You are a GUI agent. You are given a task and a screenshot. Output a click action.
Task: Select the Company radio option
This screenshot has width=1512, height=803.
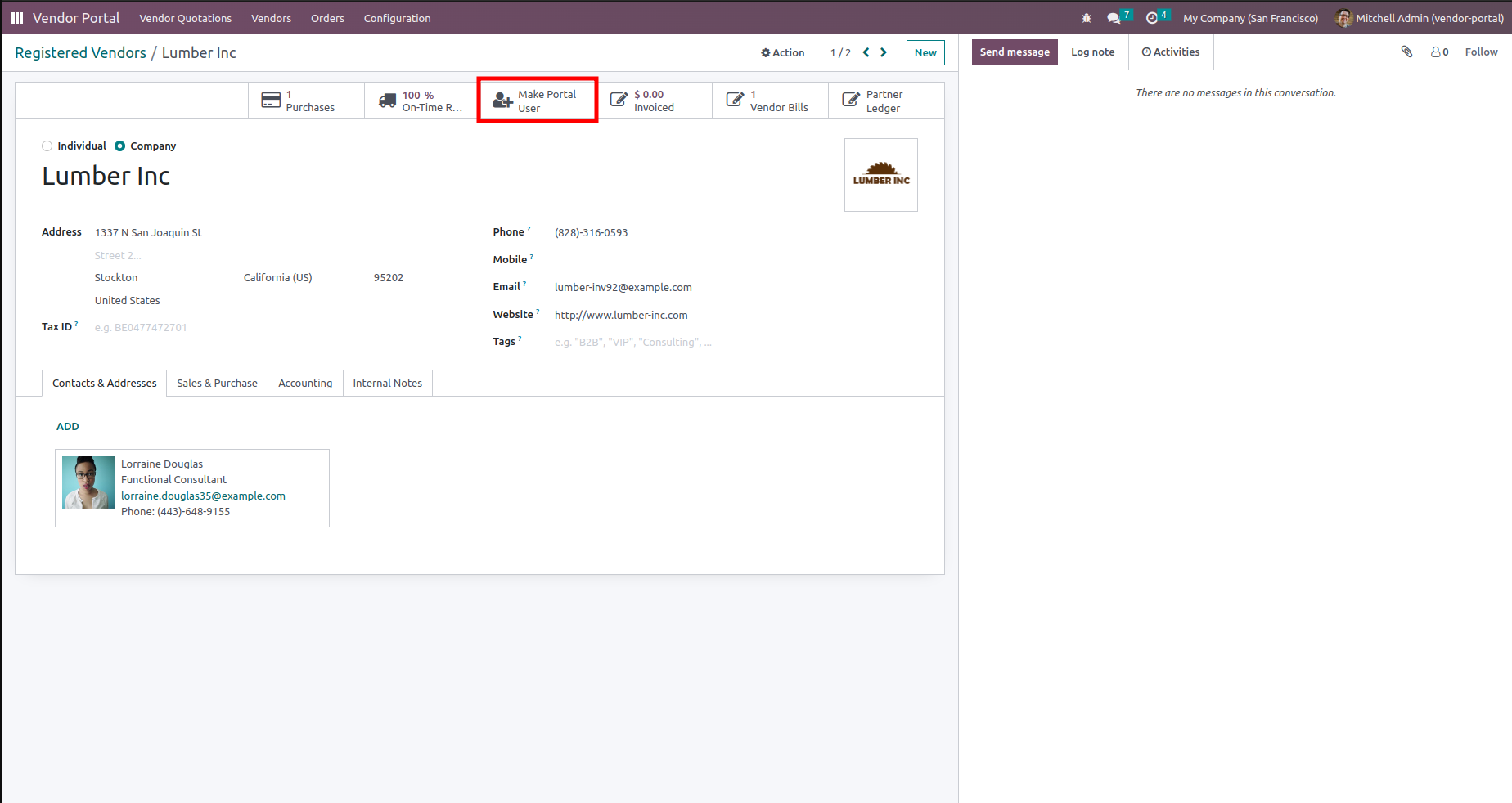pyautogui.click(x=120, y=146)
